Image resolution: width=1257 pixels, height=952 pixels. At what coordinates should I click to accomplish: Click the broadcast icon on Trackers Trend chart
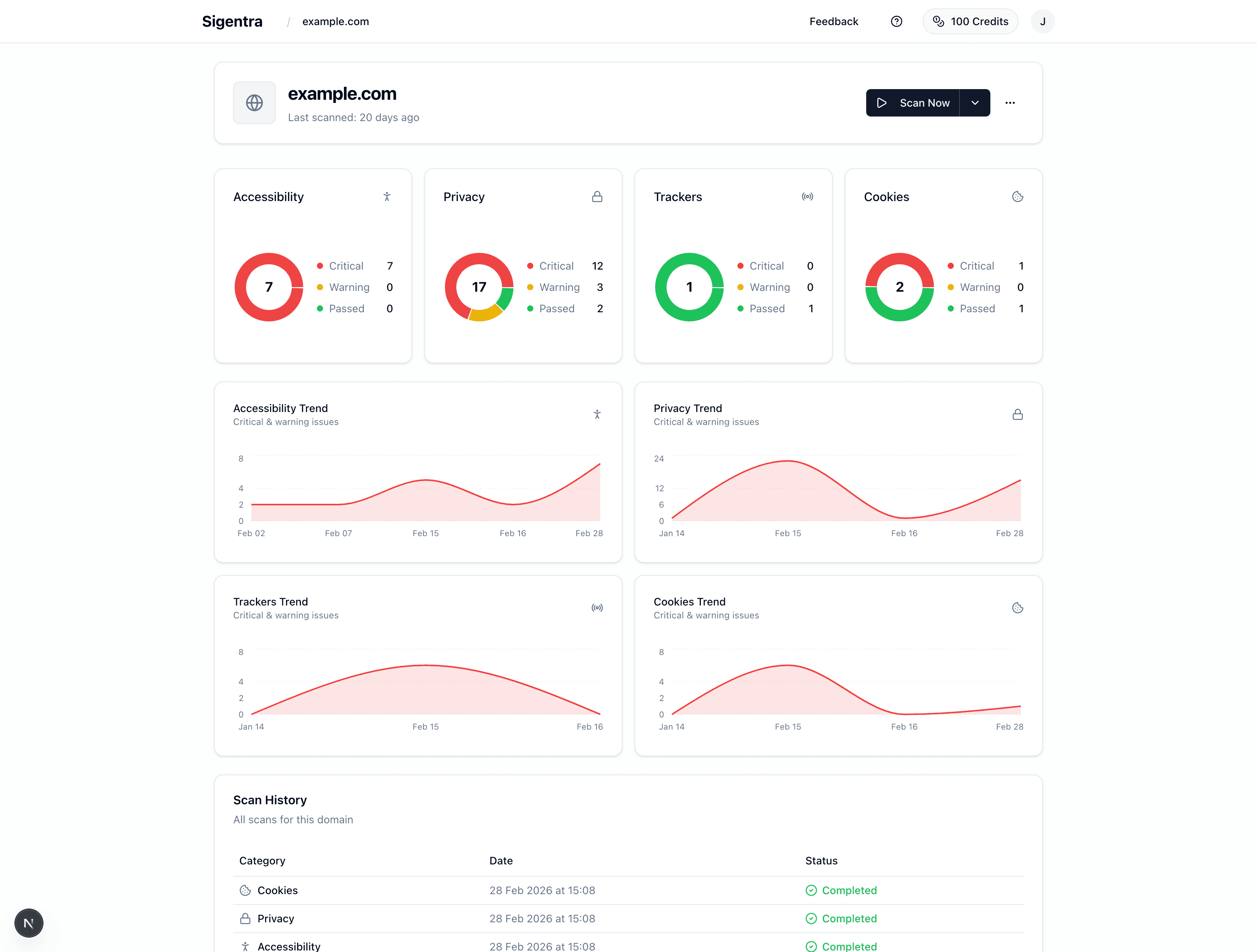click(597, 607)
